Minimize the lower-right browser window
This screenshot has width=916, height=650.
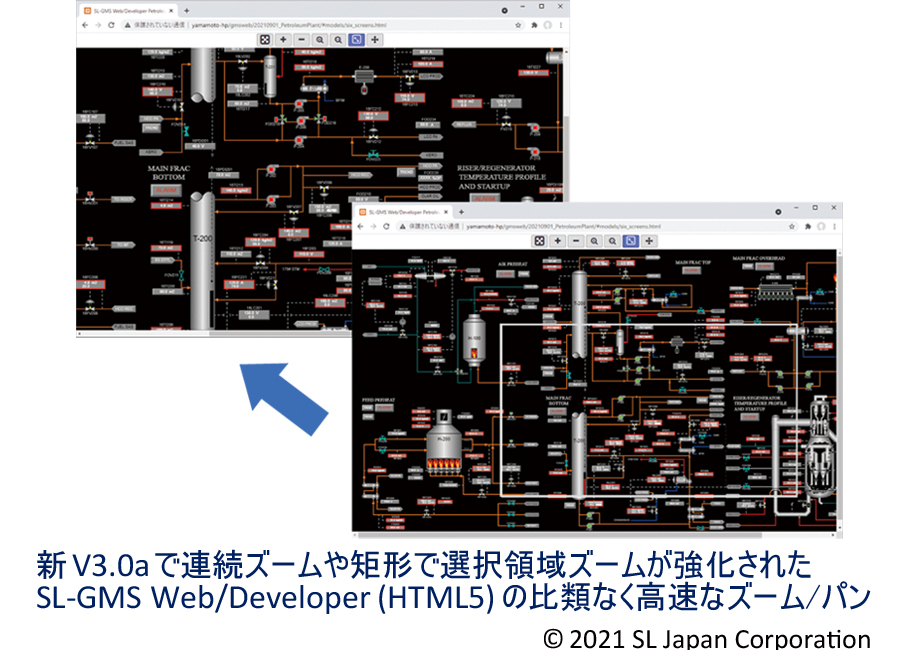(796, 207)
